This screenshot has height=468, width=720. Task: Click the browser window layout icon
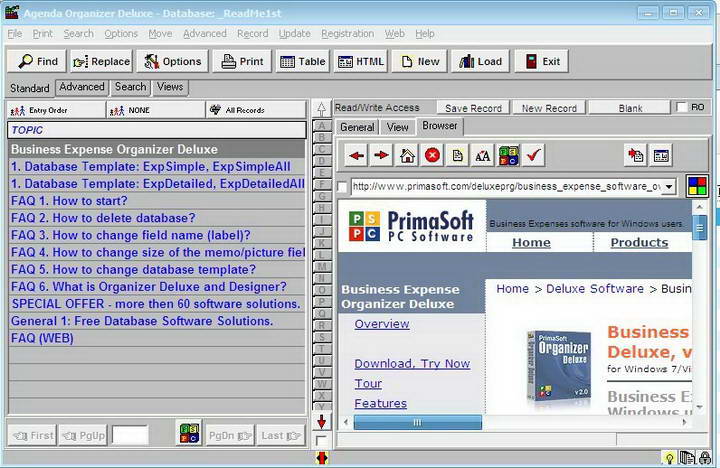coord(661,156)
